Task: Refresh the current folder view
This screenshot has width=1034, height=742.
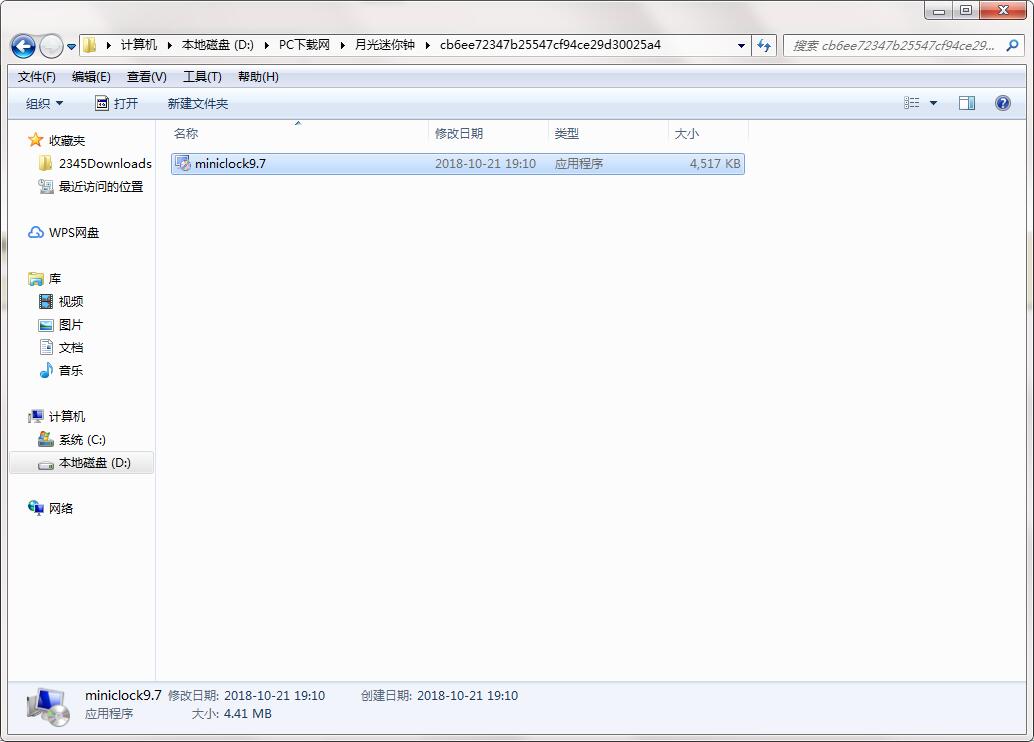Action: [764, 46]
